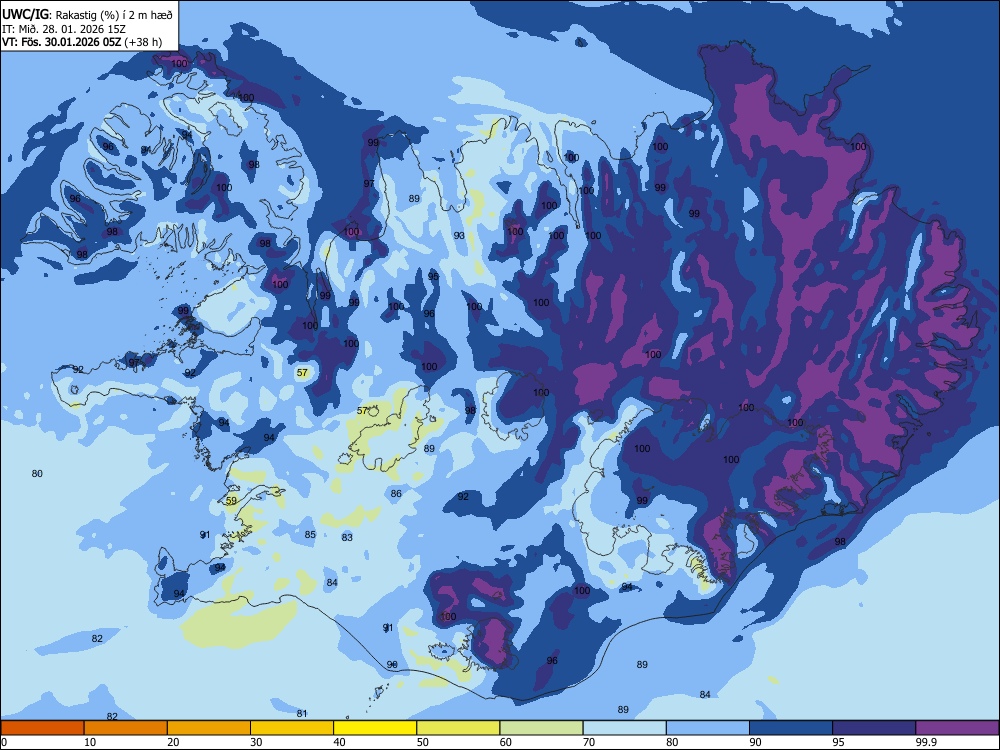Select the 20–30 amber legend swatch
This screenshot has width=1000, height=750.
(x=209, y=728)
